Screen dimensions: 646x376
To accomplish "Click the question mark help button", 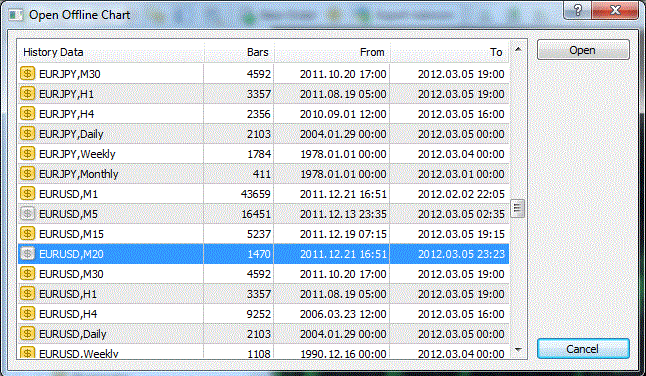I will 577,10.
